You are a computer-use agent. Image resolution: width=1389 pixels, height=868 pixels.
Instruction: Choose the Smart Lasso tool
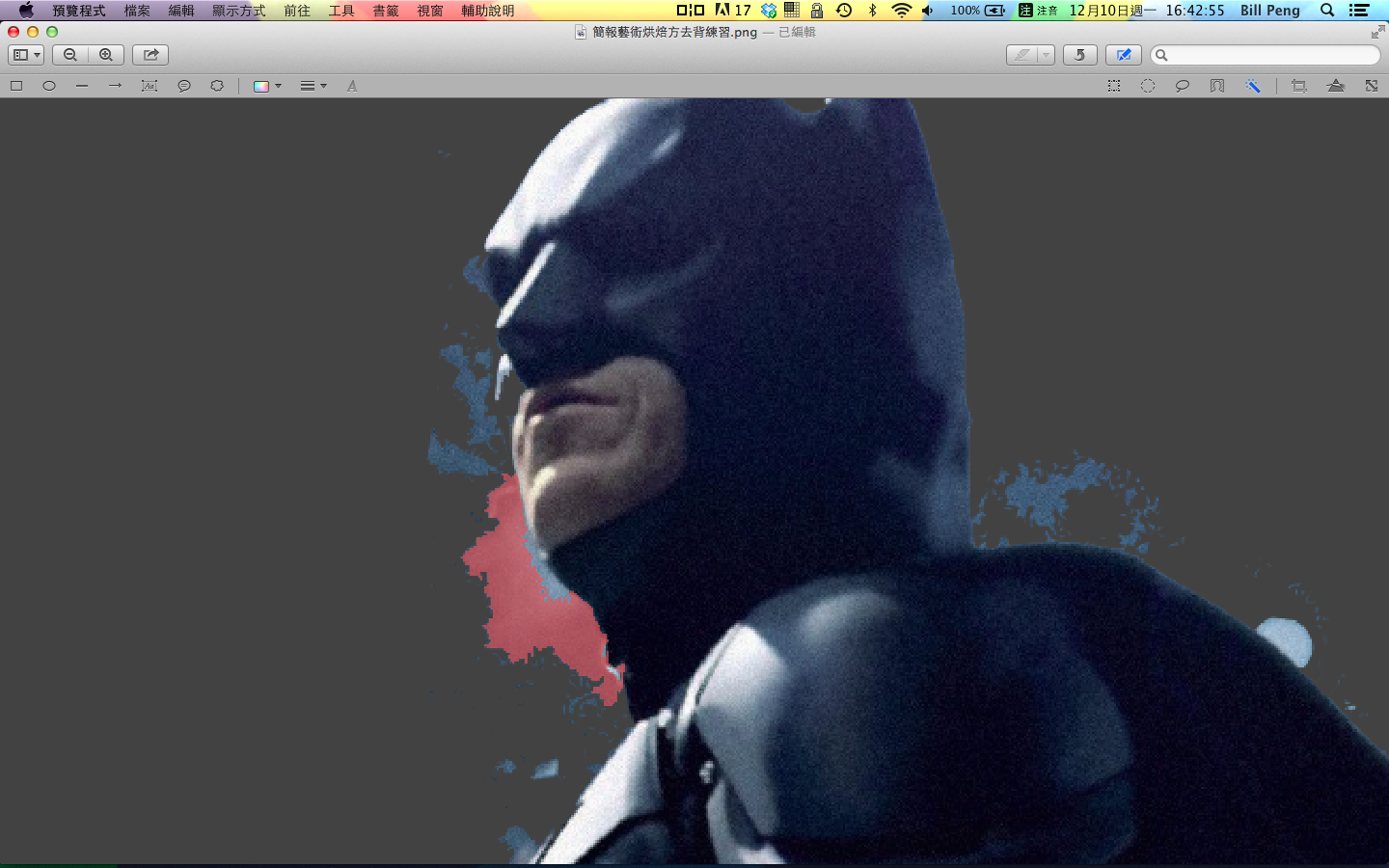(x=1217, y=86)
